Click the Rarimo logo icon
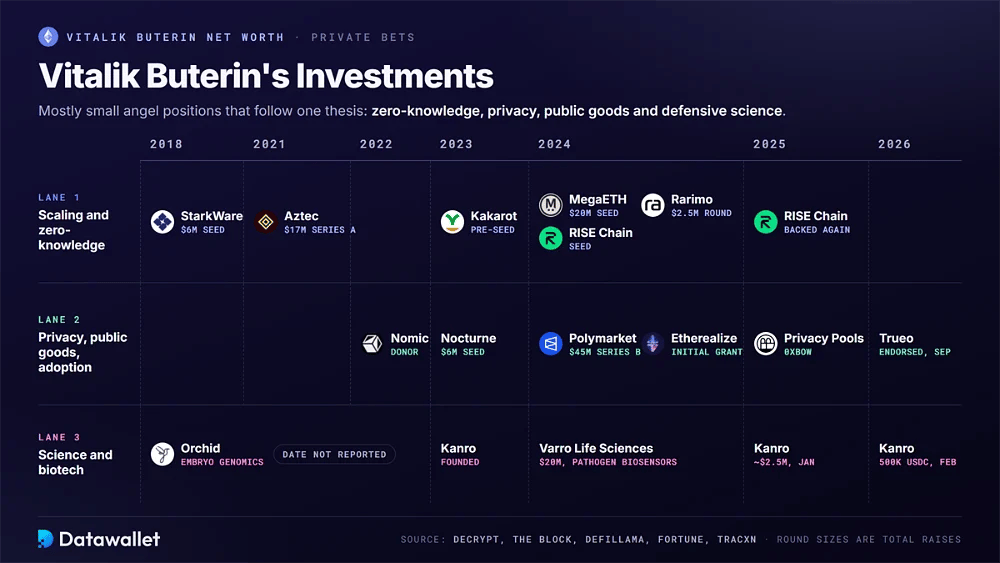 [652, 205]
